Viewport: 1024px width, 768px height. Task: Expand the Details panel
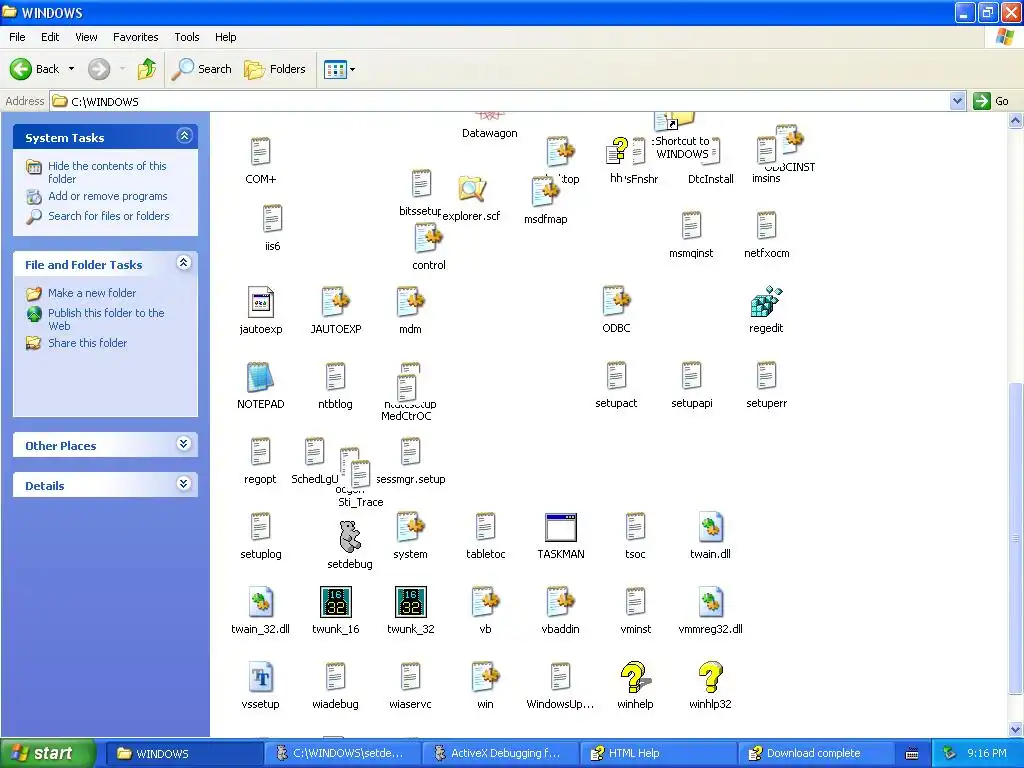click(184, 484)
